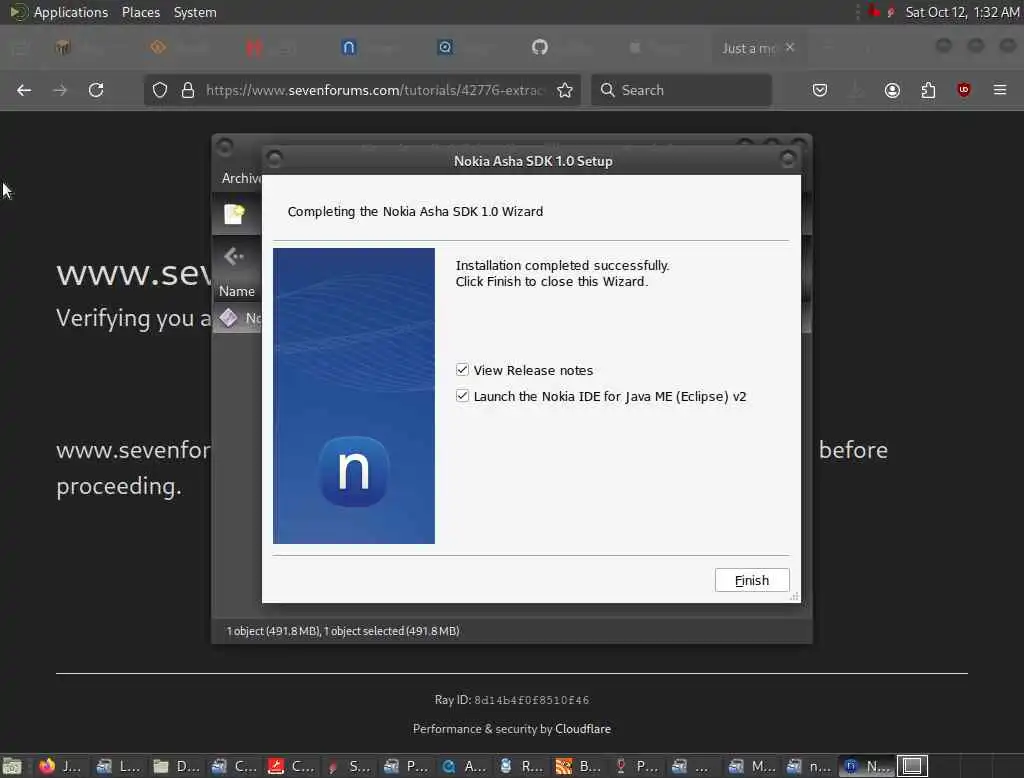Open Firefox account profile icon

click(x=892, y=90)
